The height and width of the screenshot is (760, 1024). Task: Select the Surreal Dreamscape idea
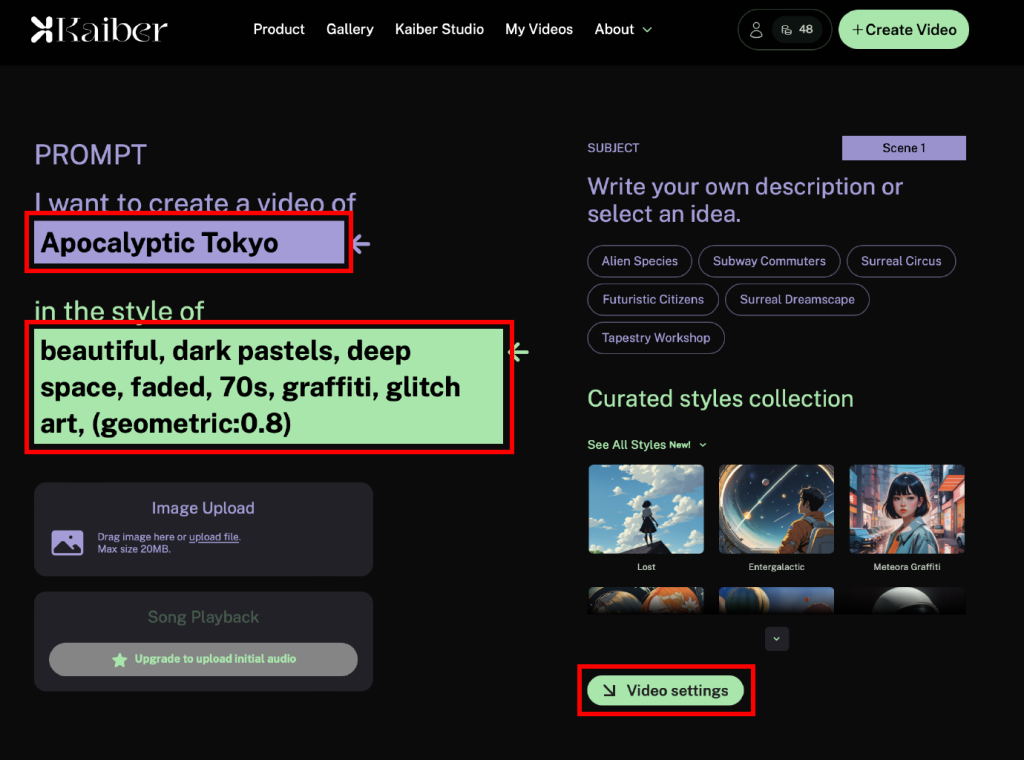797,300
